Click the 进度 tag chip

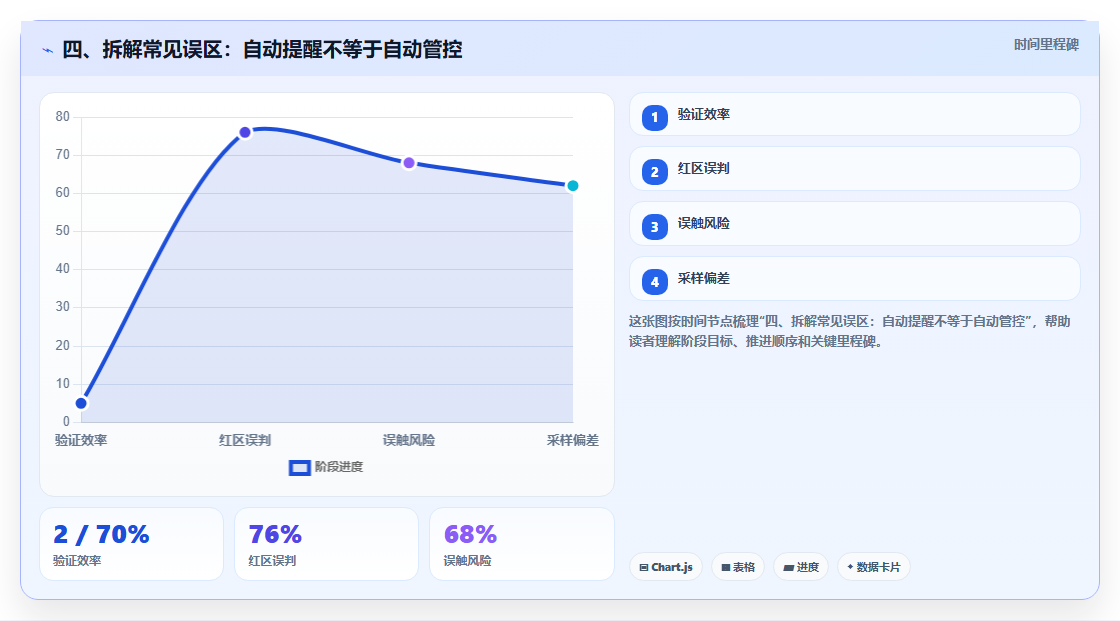coord(801,567)
